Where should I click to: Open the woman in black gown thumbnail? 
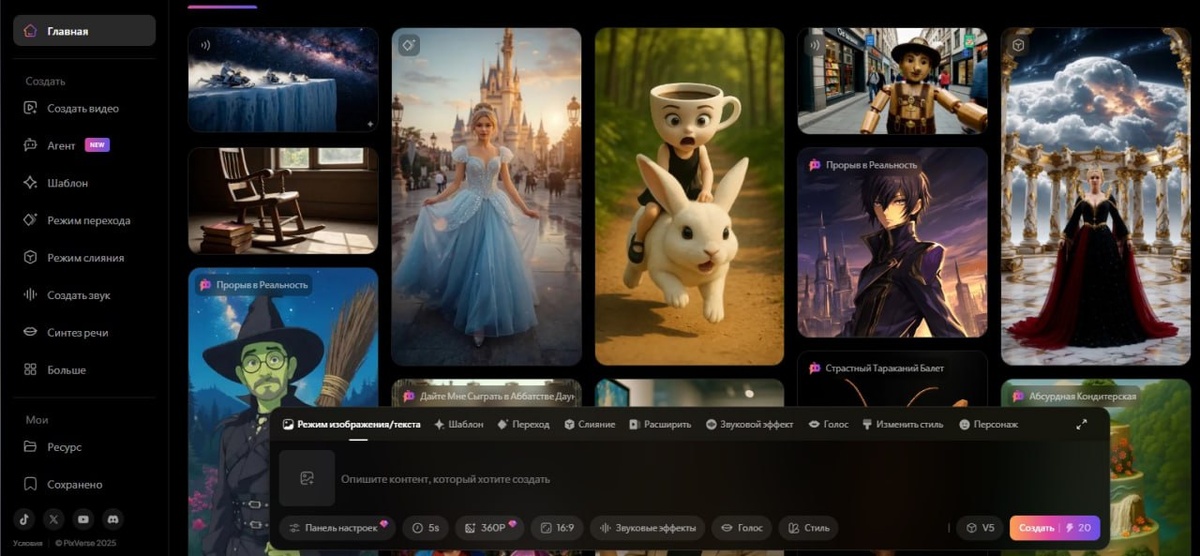click(1096, 196)
